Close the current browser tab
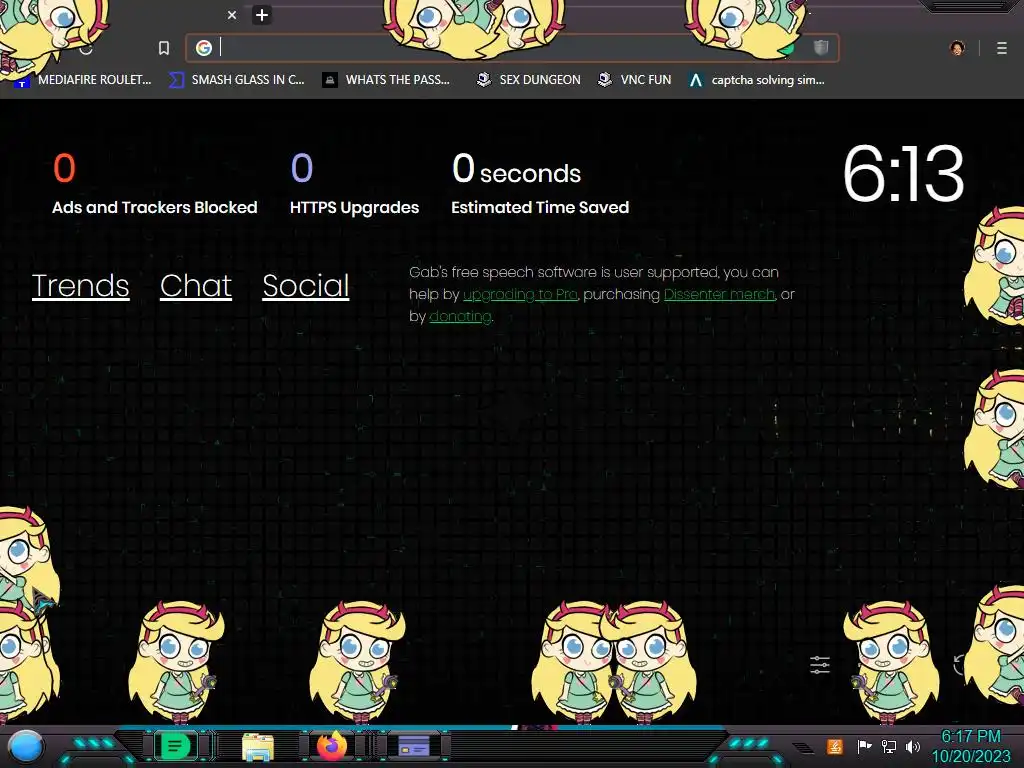Image resolution: width=1024 pixels, height=768 pixels. click(232, 15)
